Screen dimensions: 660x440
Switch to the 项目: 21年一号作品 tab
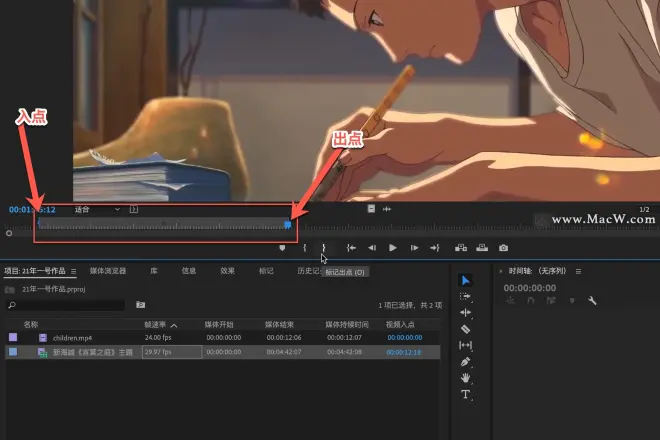click(35, 271)
